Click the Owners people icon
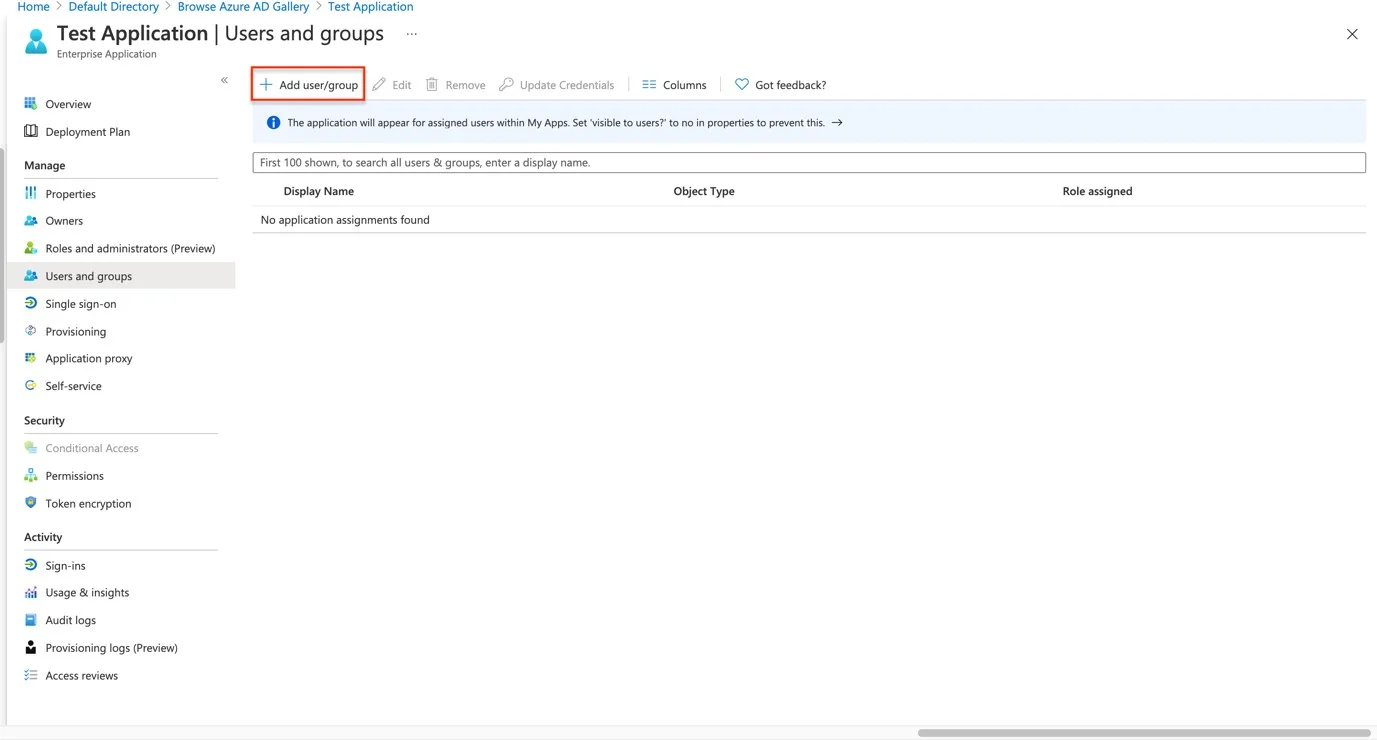The width and height of the screenshot is (1377, 740). coord(31,220)
